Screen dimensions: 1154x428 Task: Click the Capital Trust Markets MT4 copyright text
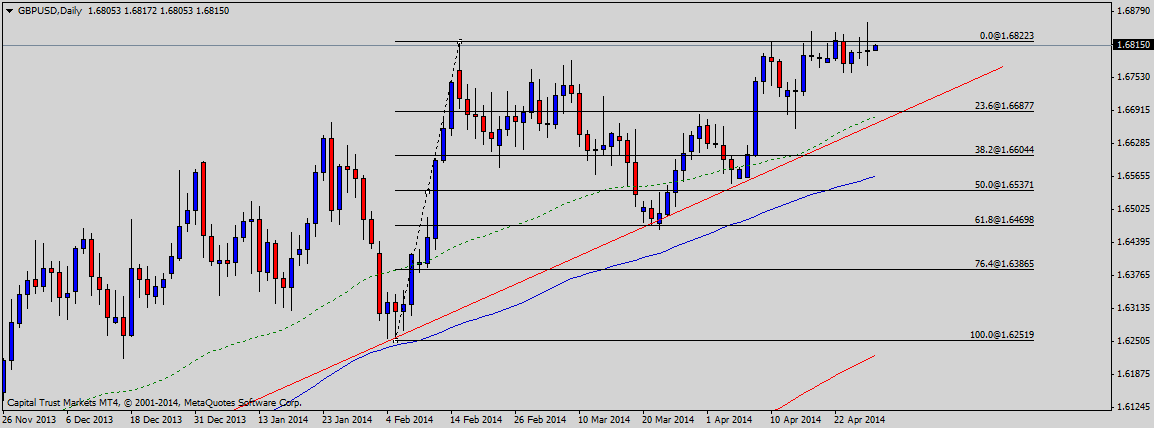tap(150, 402)
